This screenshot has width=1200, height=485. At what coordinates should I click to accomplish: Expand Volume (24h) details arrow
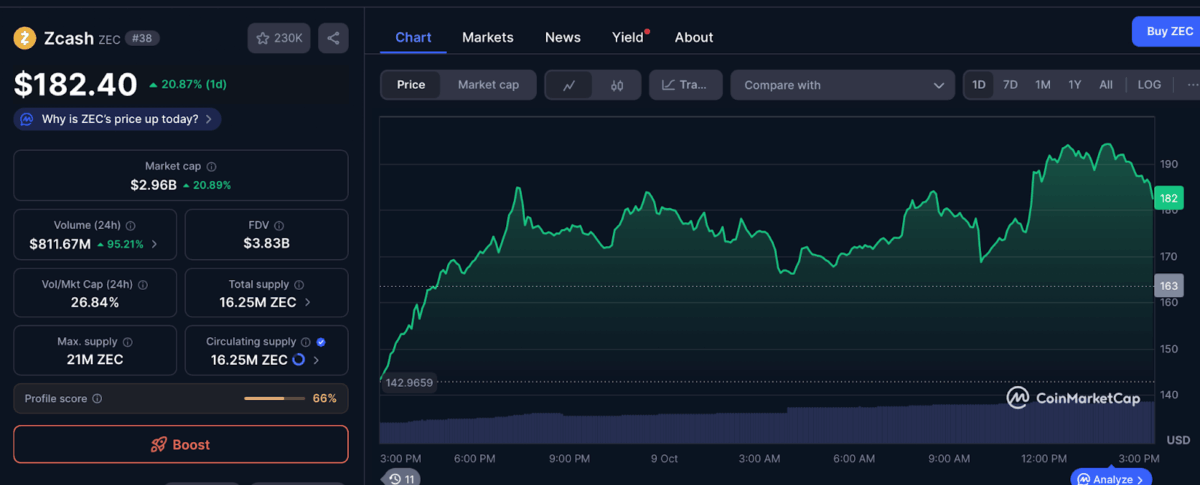153,244
